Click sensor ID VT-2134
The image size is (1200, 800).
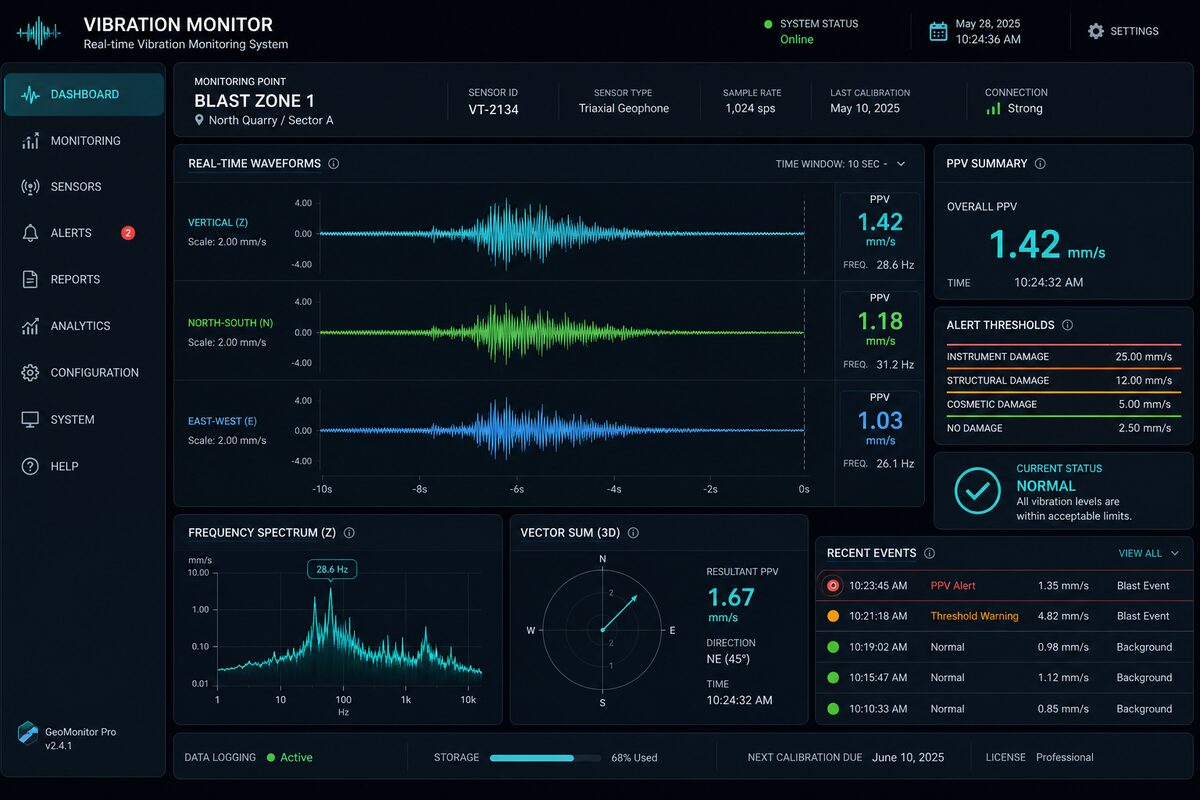(x=493, y=109)
